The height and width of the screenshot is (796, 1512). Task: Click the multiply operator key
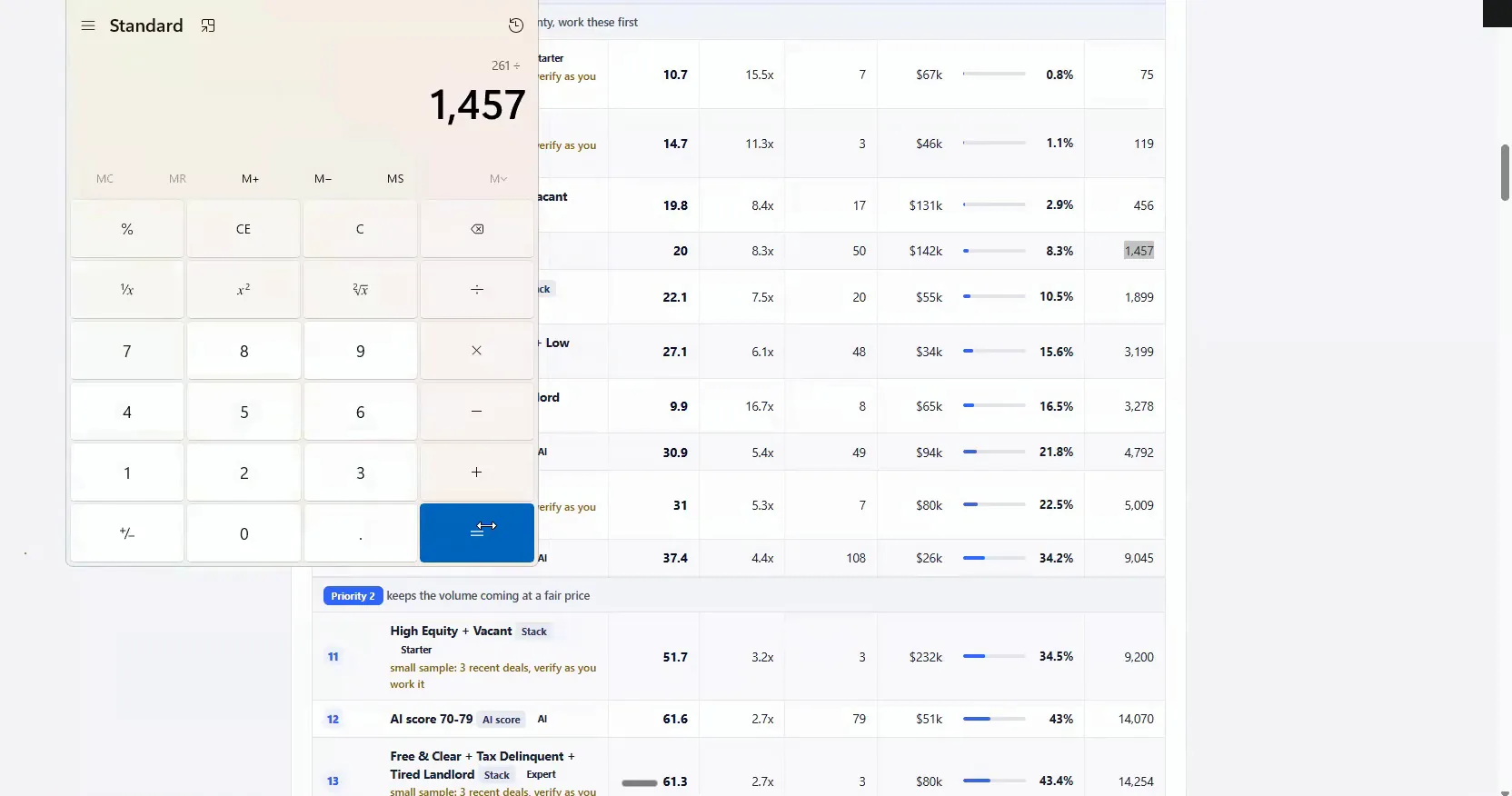(x=477, y=351)
